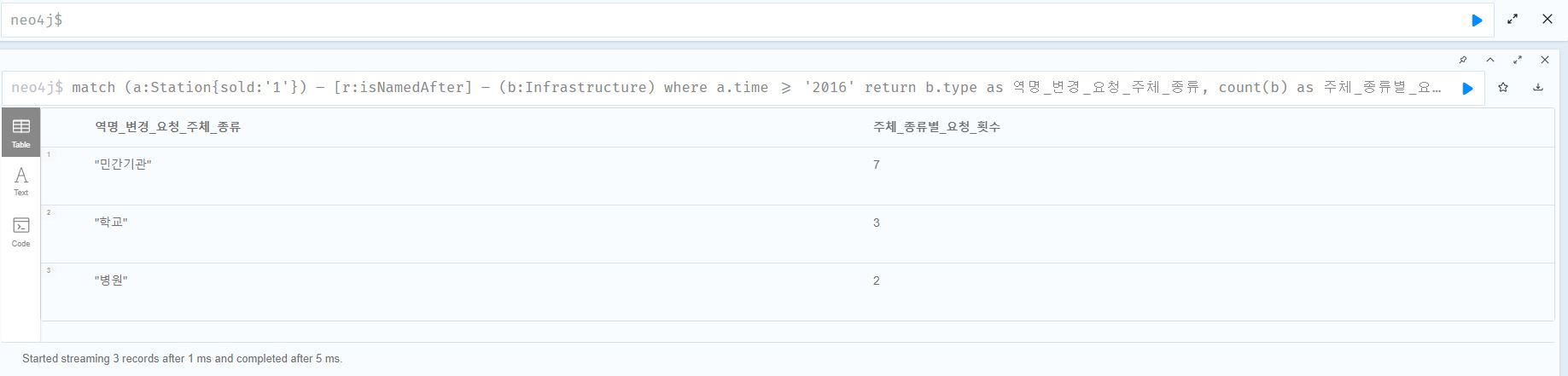This screenshot has height=376, width=1568.
Task: Pin the result frame
Action: (x=1463, y=60)
